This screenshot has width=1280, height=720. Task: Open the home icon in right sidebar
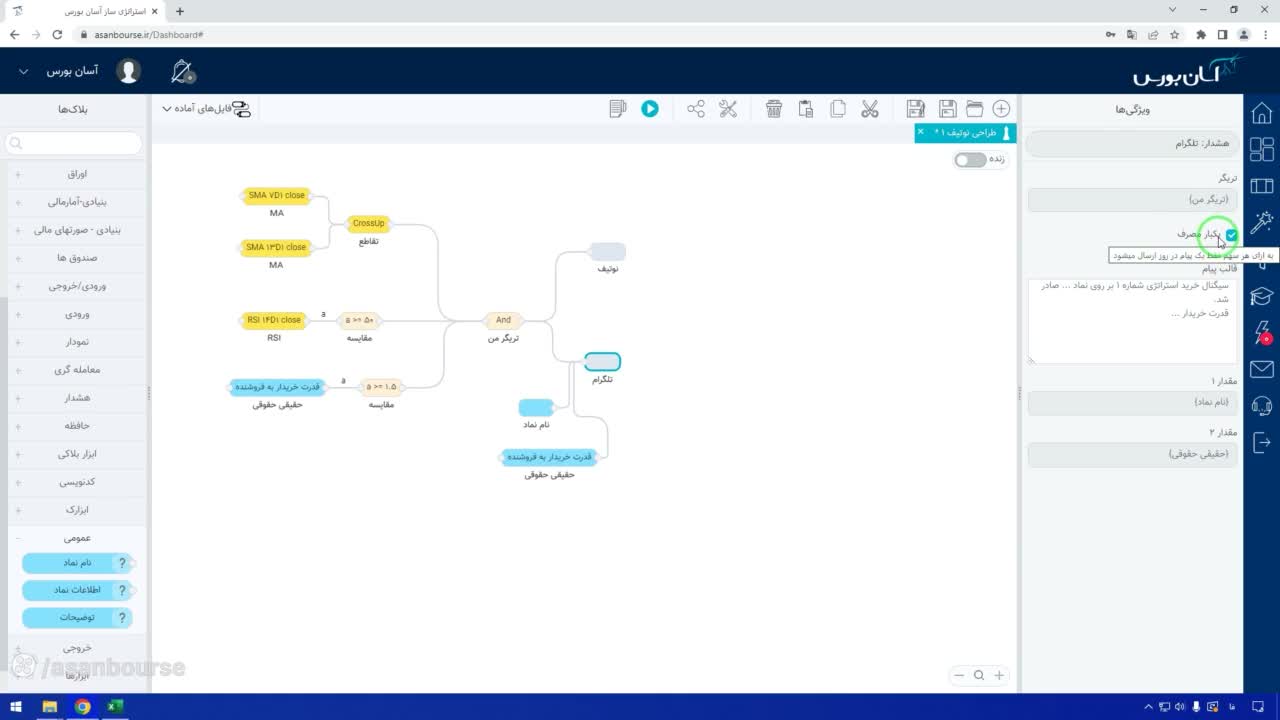1262,112
